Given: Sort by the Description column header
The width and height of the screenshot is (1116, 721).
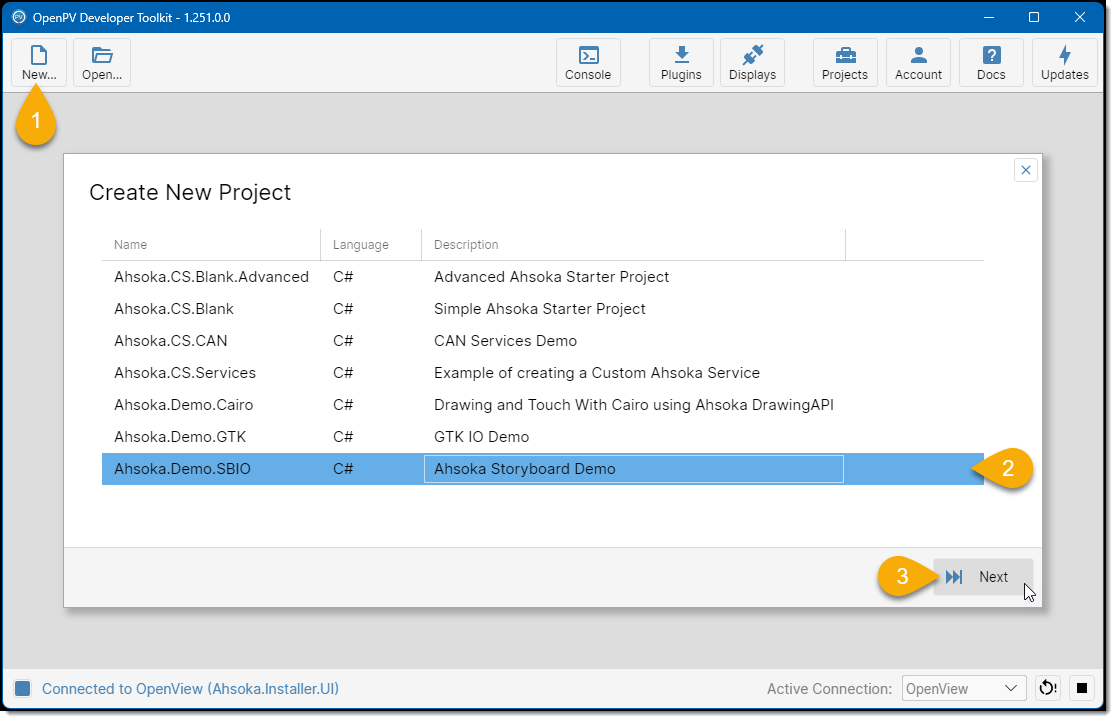Looking at the screenshot, I should click(x=633, y=244).
